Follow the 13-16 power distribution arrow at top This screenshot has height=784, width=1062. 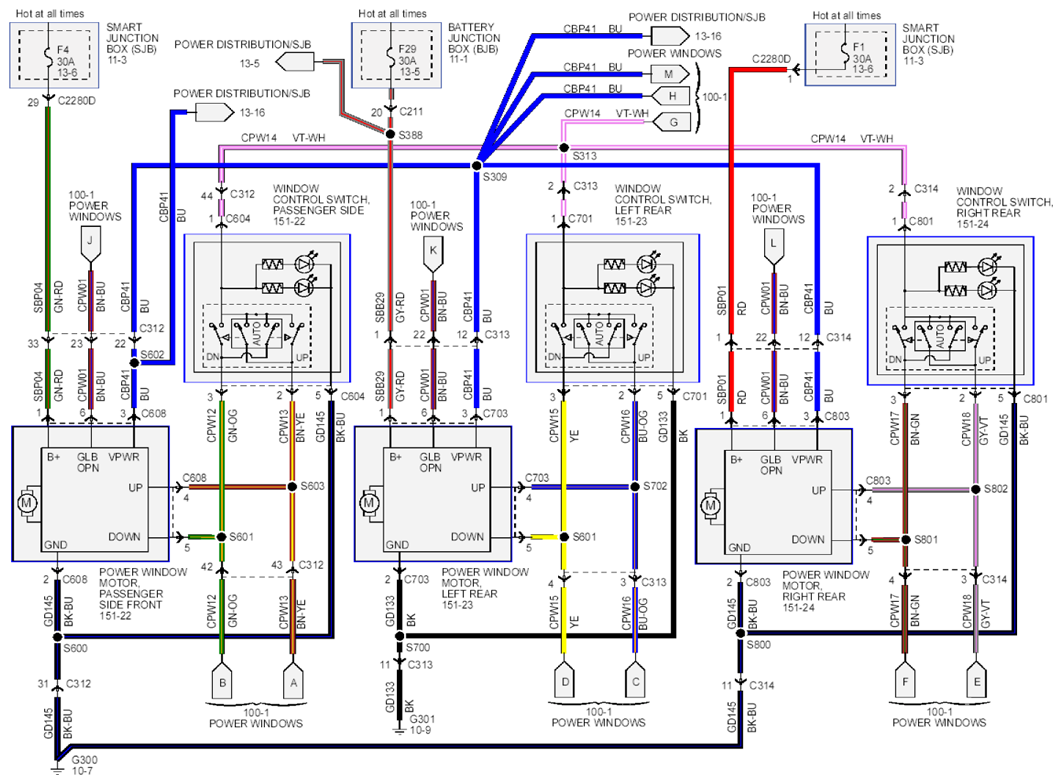click(669, 36)
